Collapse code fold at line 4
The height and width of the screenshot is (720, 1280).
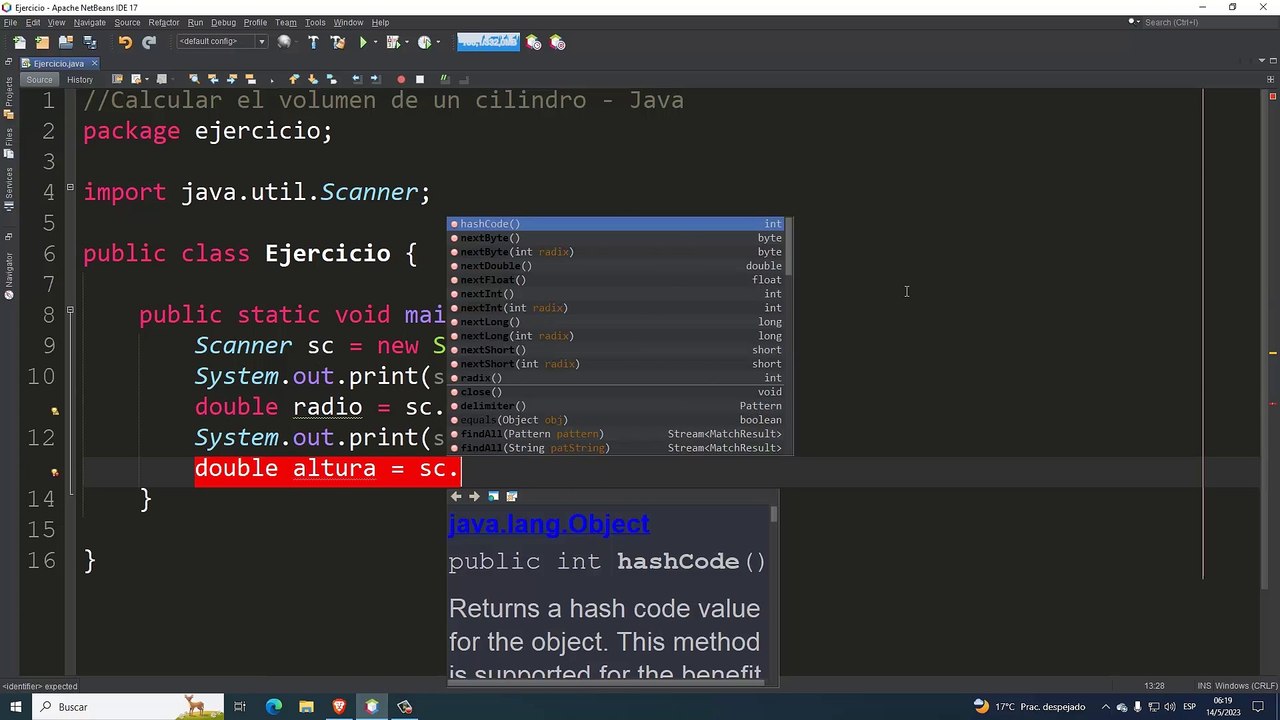(70, 187)
